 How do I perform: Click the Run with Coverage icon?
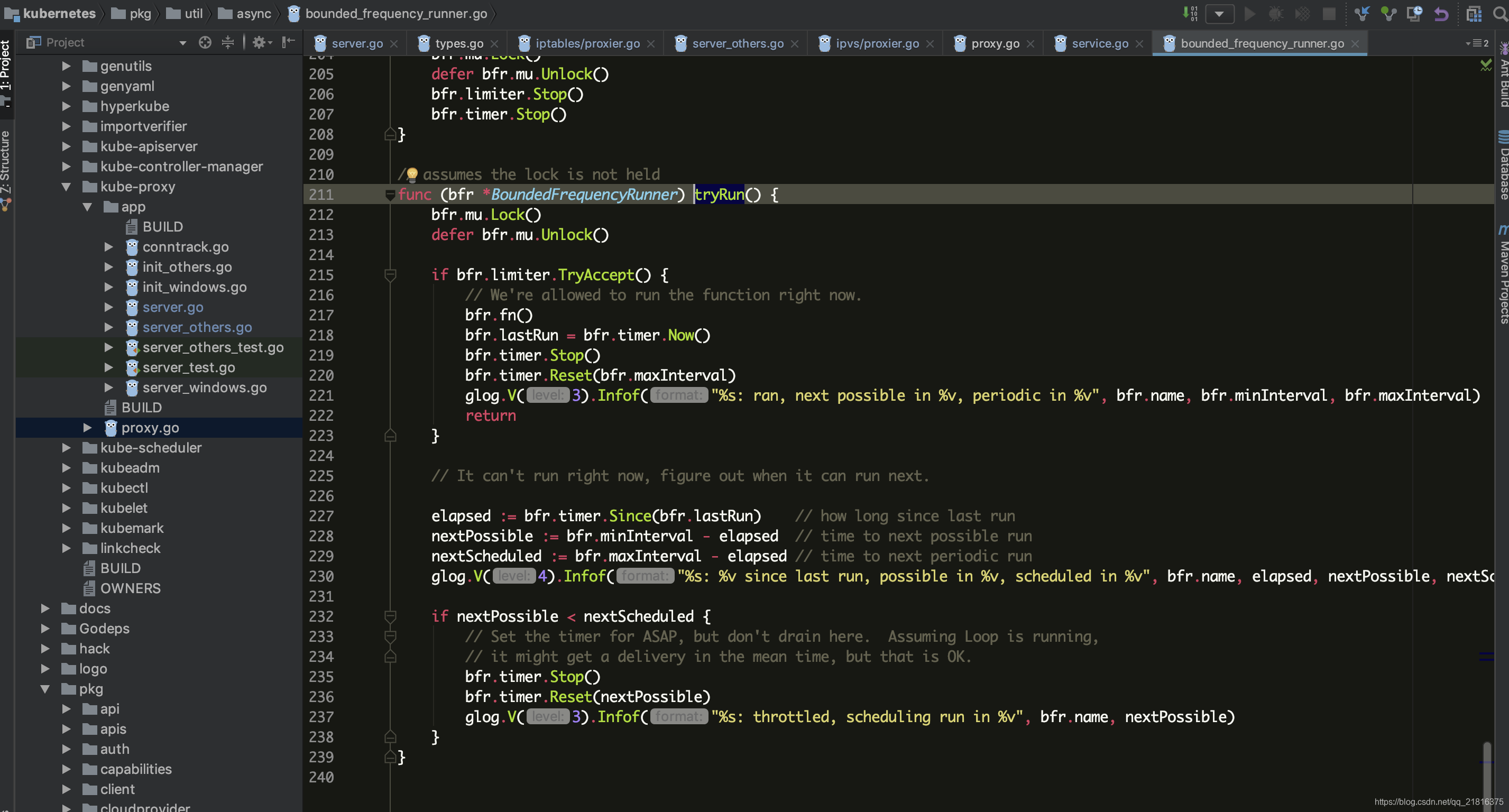click(1302, 13)
